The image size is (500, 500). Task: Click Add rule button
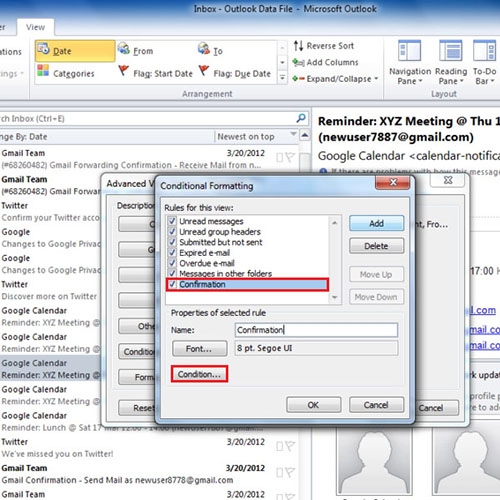376,223
